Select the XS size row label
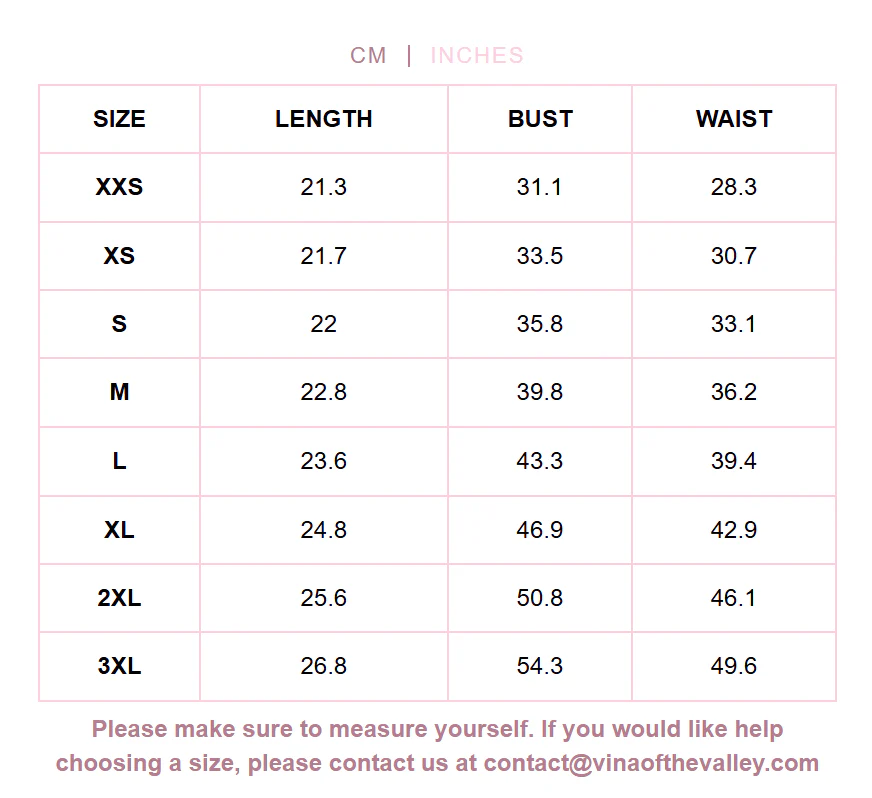The width and height of the screenshot is (872, 798). coord(119,256)
